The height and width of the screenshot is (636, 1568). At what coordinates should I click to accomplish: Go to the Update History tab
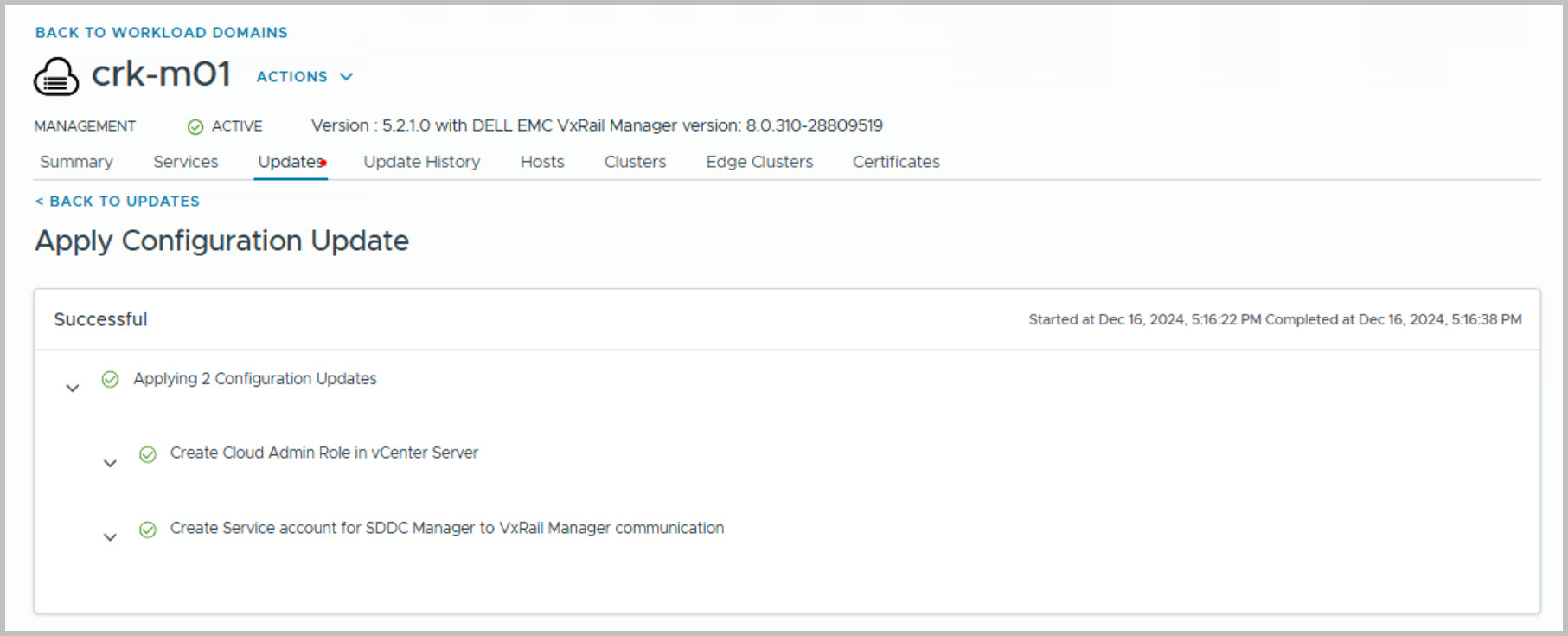coord(421,162)
